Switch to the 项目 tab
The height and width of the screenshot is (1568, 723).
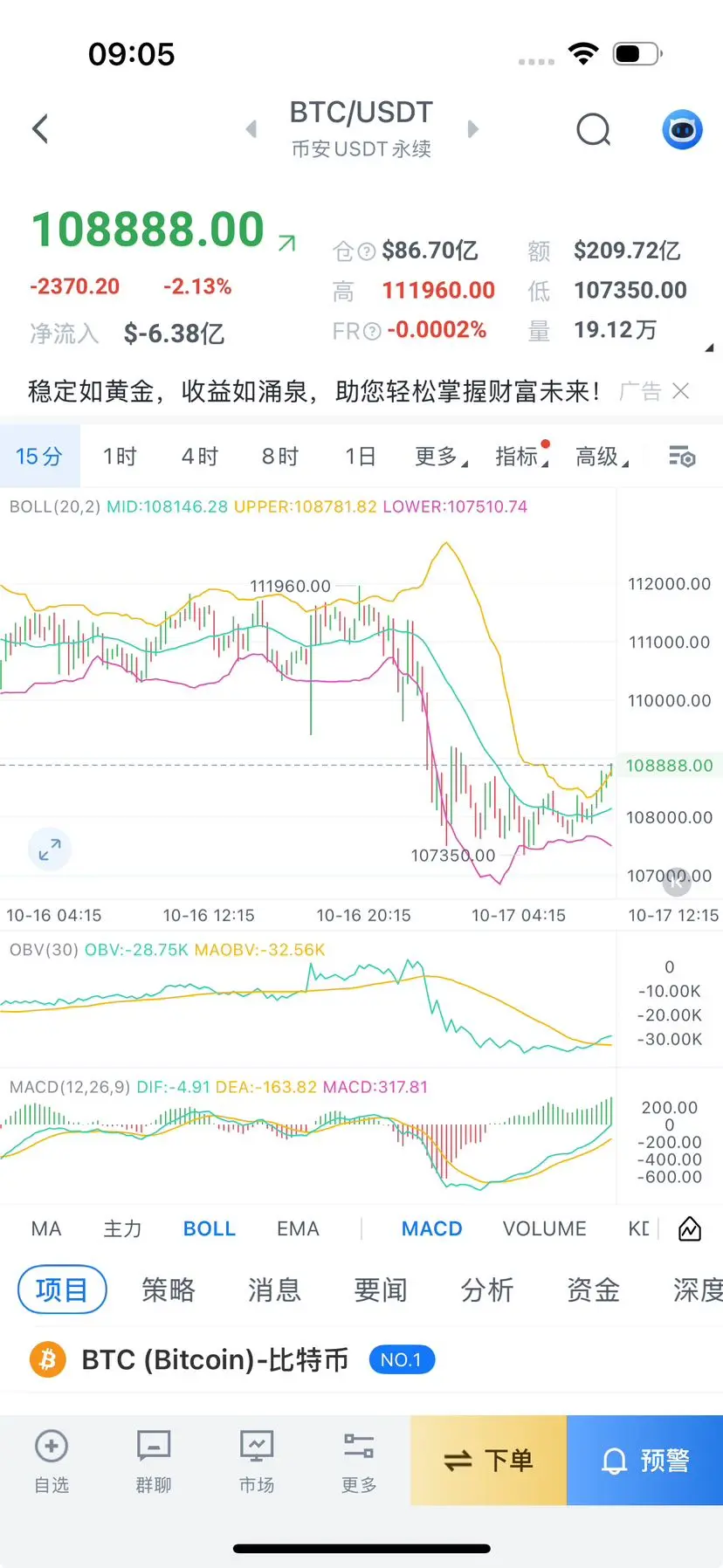pos(62,1289)
